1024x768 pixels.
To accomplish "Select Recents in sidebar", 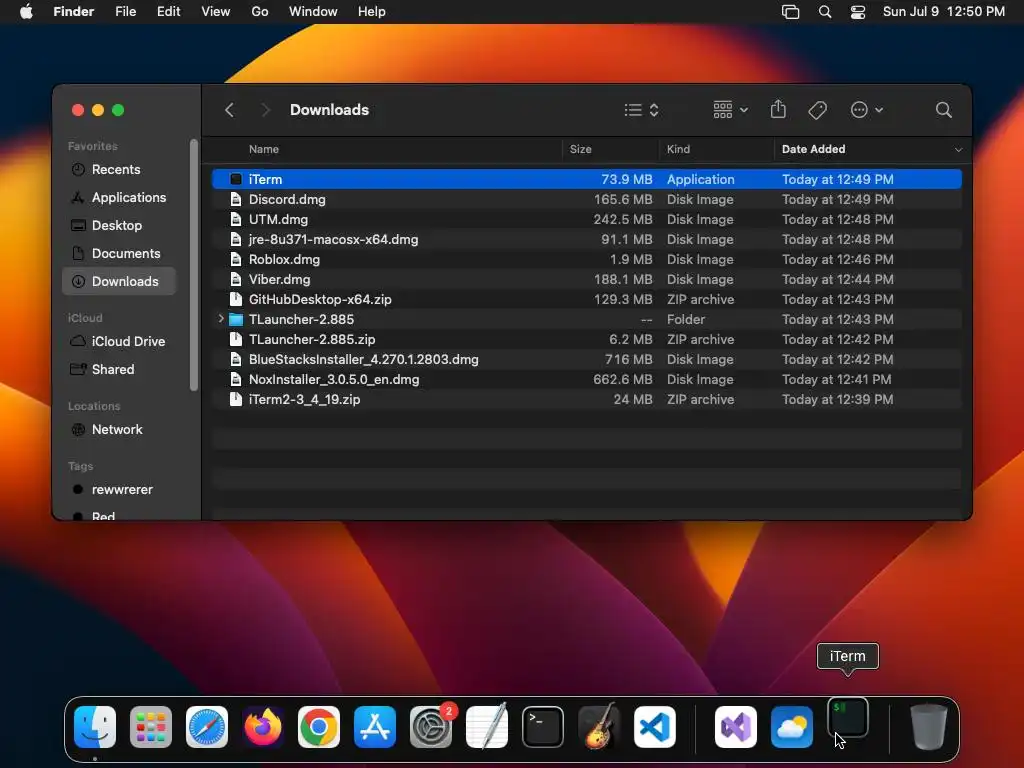I will click(x=119, y=169).
